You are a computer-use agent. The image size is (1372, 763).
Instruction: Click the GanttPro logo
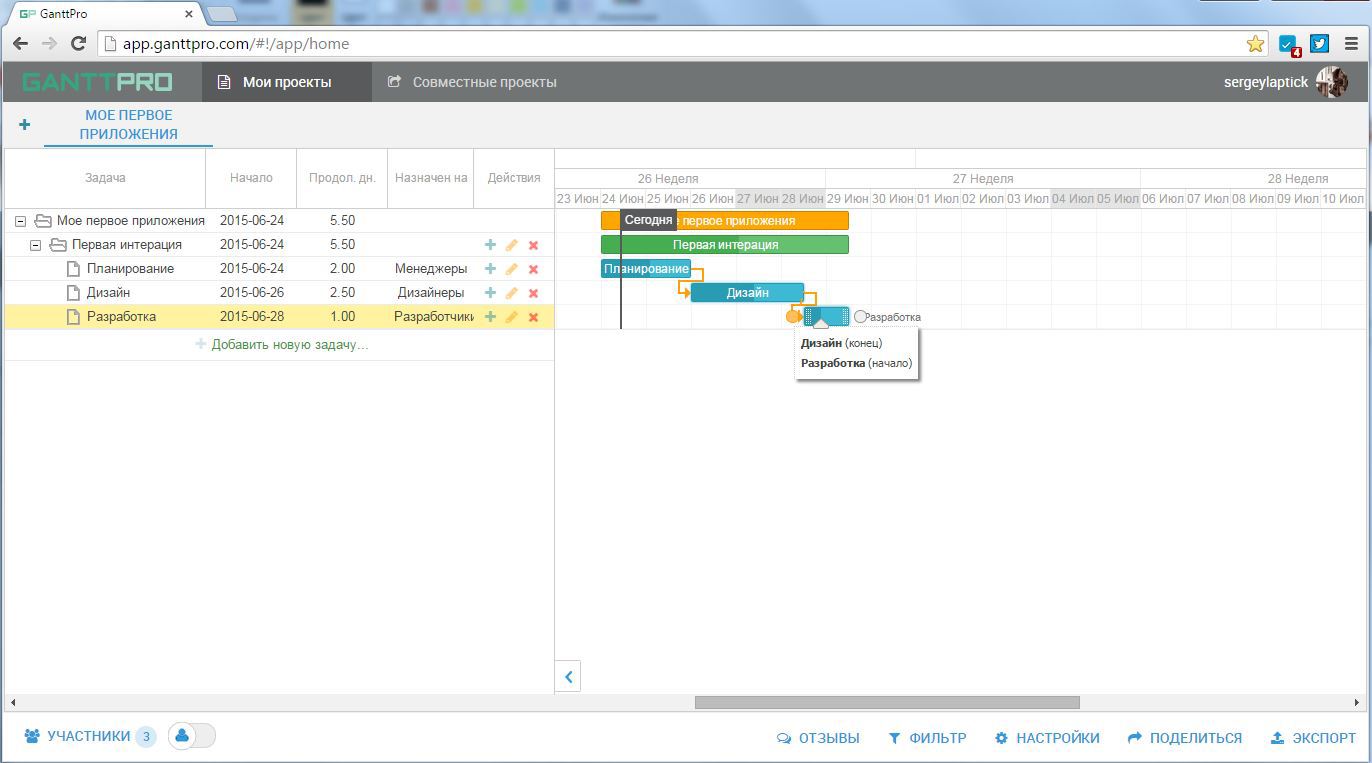97,82
